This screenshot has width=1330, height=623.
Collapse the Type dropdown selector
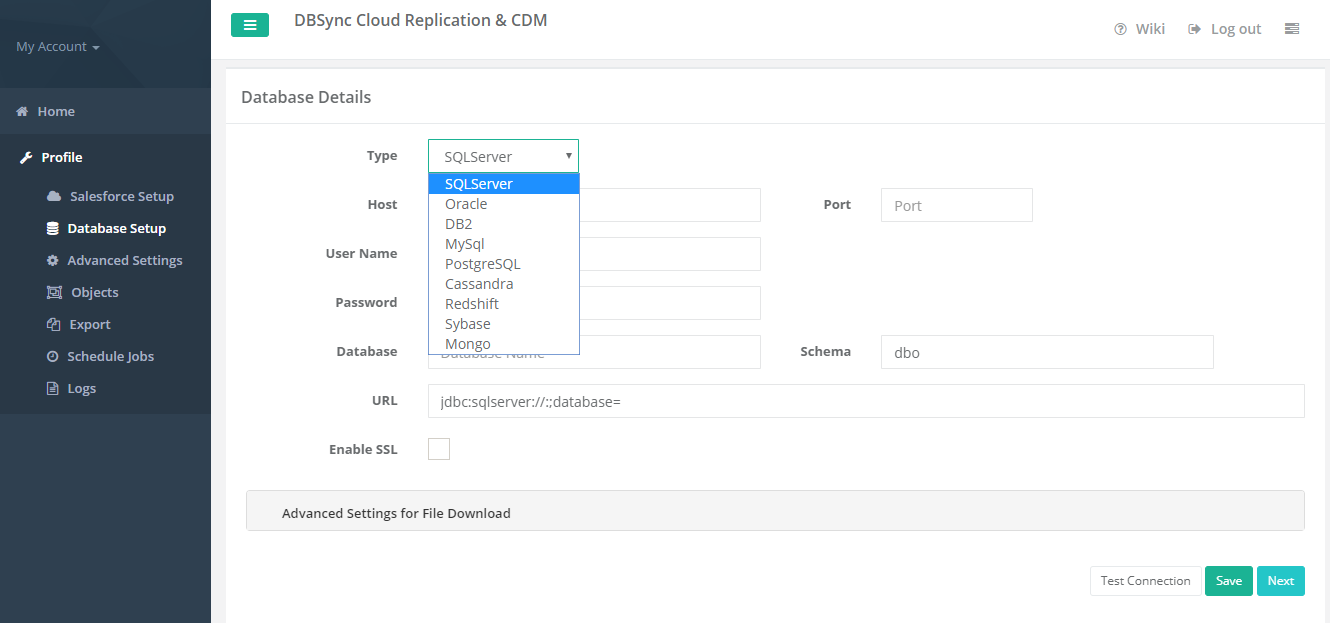503,156
